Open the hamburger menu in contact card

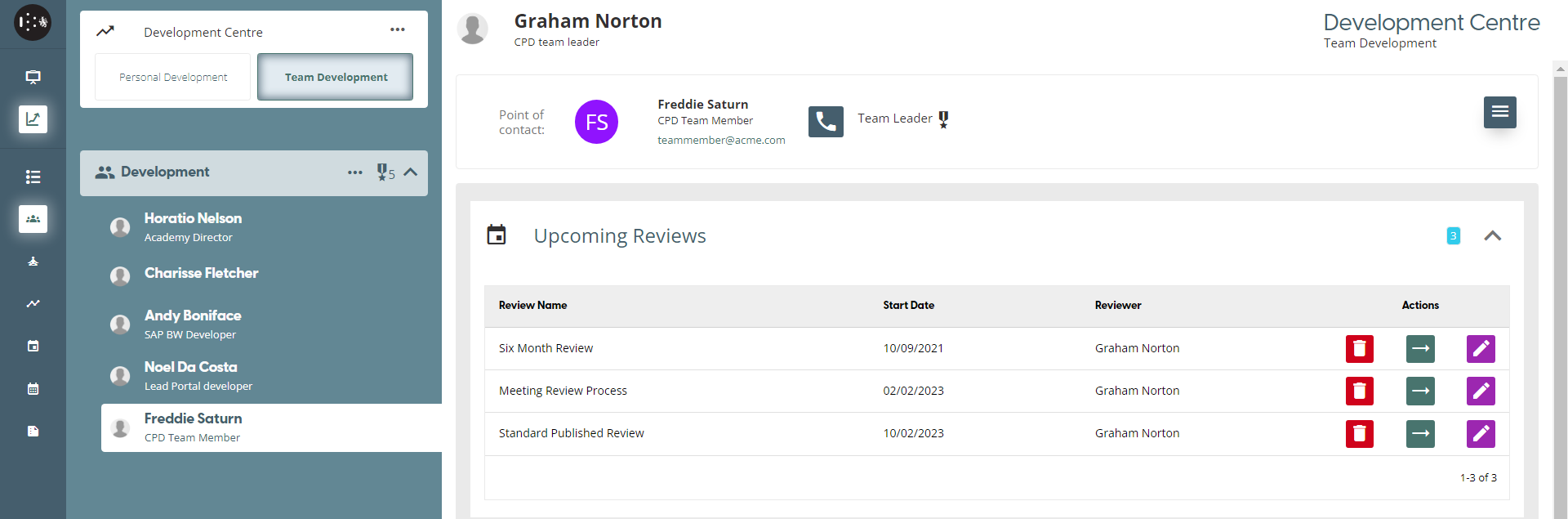pos(1499,112)
